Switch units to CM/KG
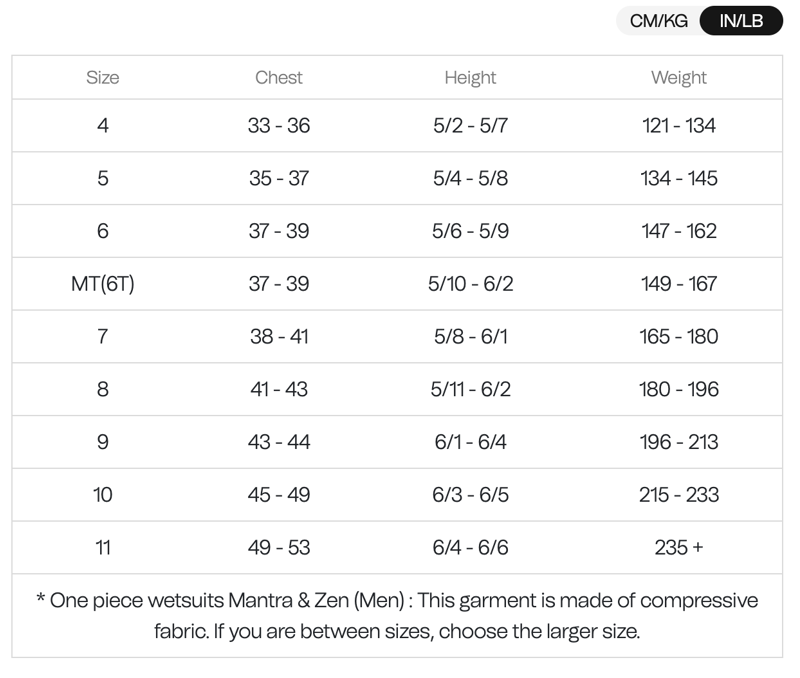Viewport: 800px width, 678px height. tap(658, 21)
